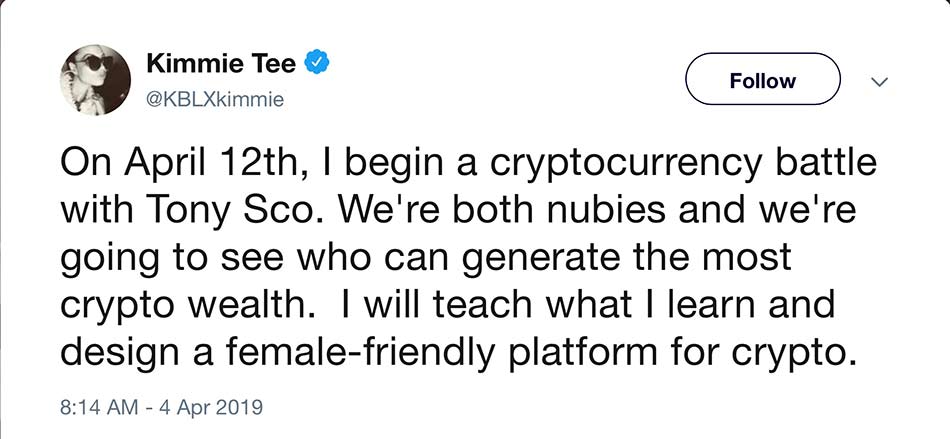Screen dimensions: 950x439
Task: Open Kimmie Tee's profile picture
Action: pyautogui.click(x=95, y=79)
